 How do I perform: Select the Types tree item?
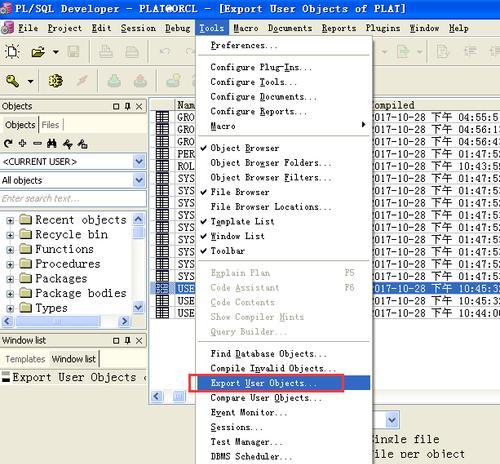[51, 308]
